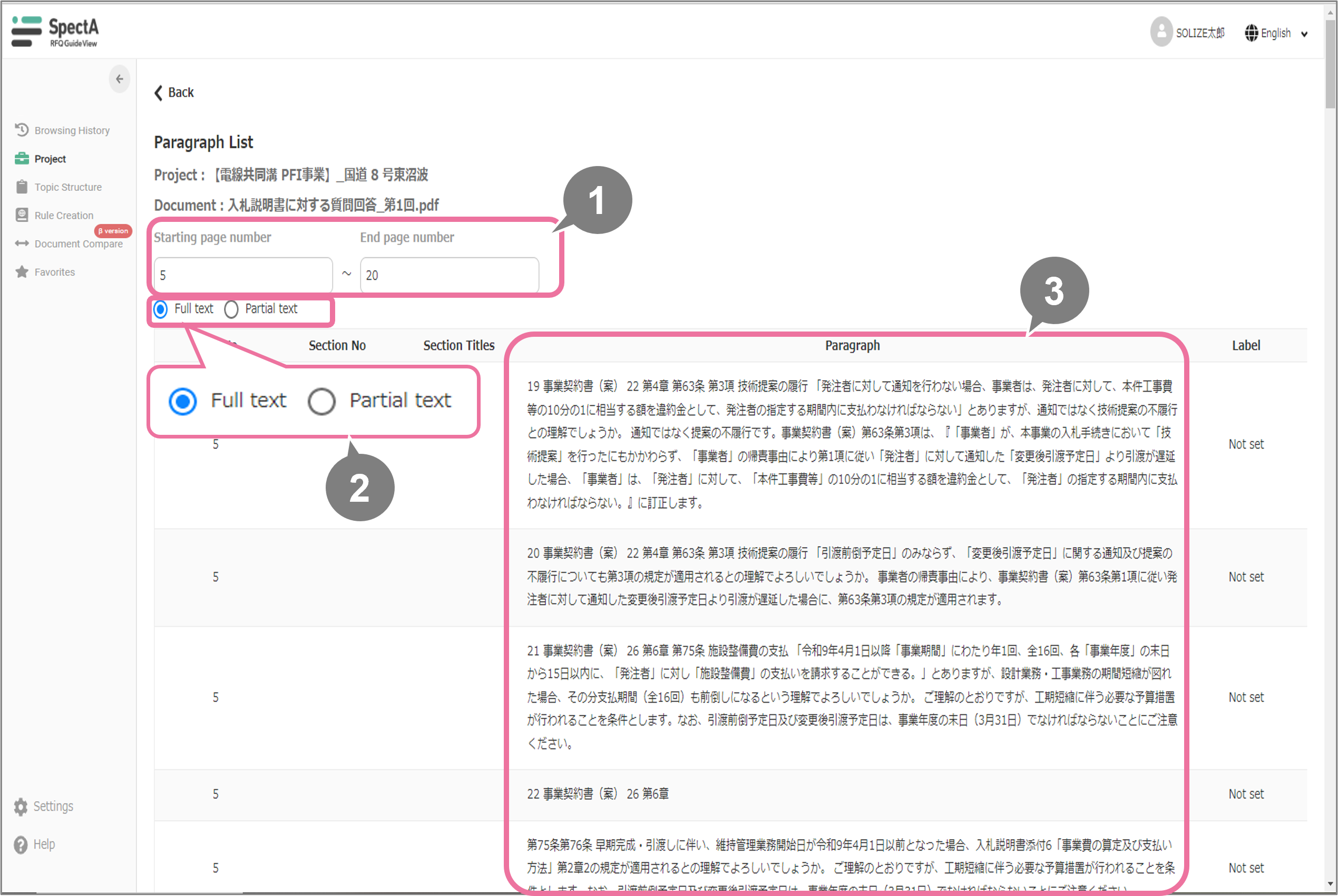Select the small Partial text radio button
Image resolution: width=1338 pixels, height=896 pixels.
pos(231,309)
